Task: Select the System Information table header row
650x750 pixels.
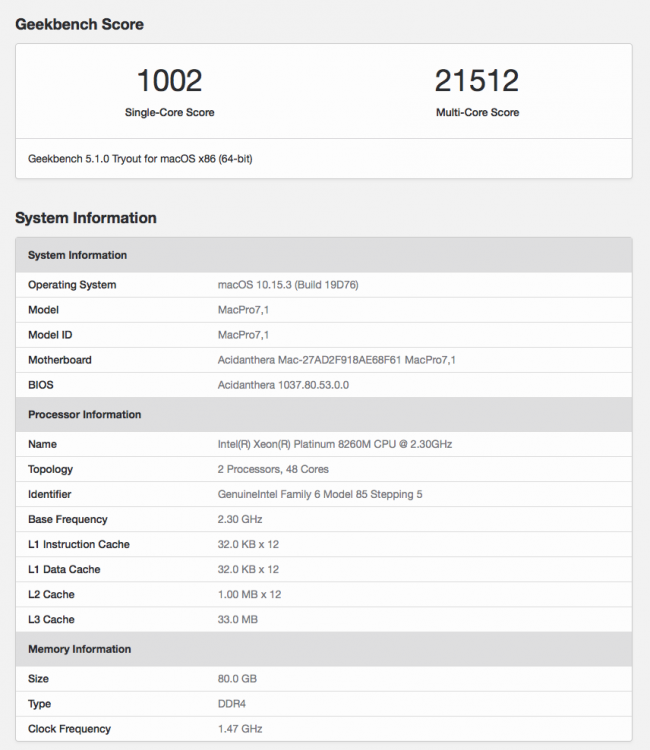Action: click(x=324, y=255)
